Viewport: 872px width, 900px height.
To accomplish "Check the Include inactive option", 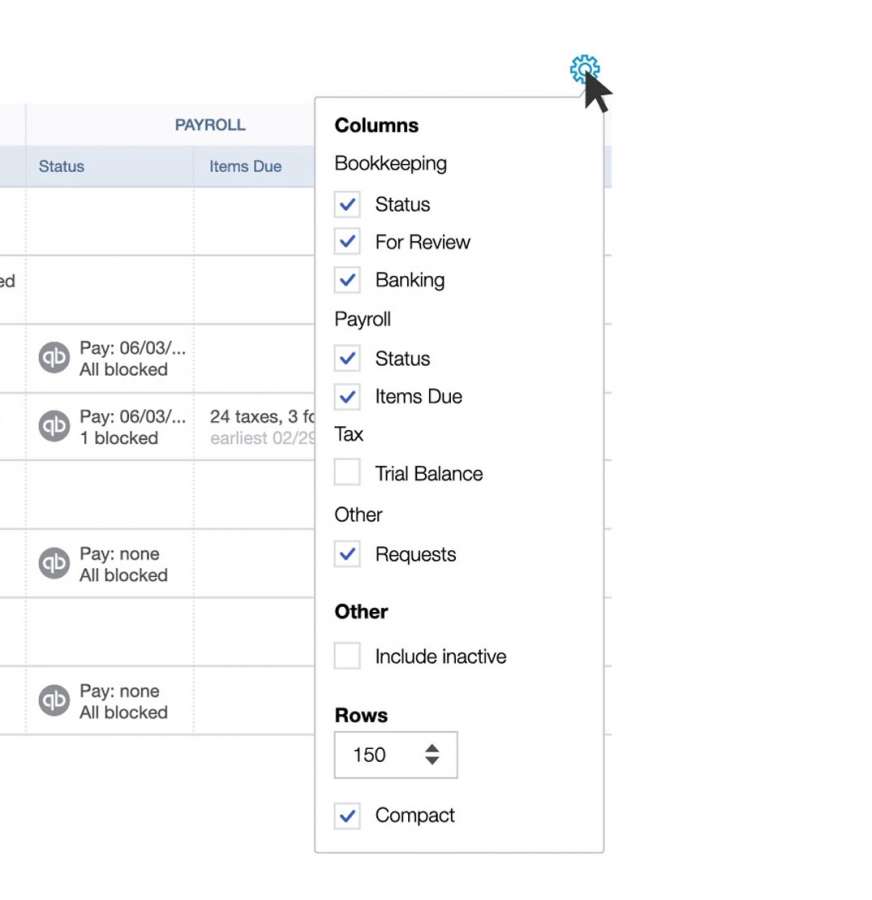I will [x=347, y=655].
